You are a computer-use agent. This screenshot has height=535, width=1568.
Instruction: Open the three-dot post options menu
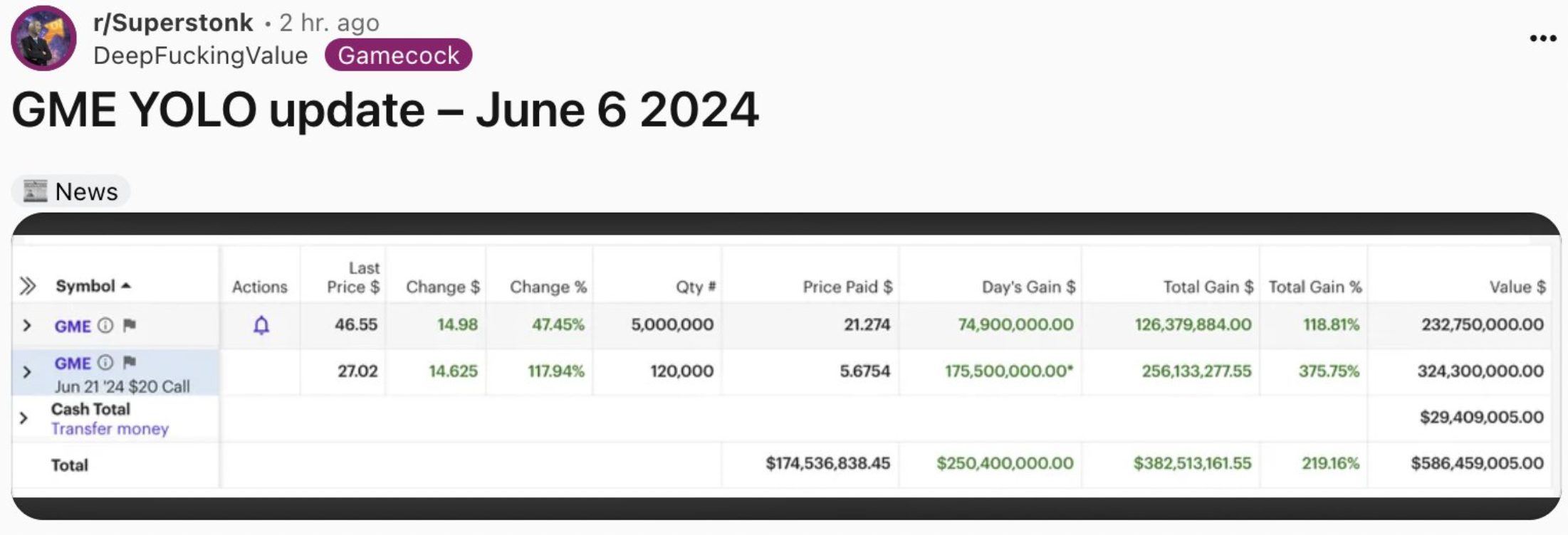(1542, 38)
